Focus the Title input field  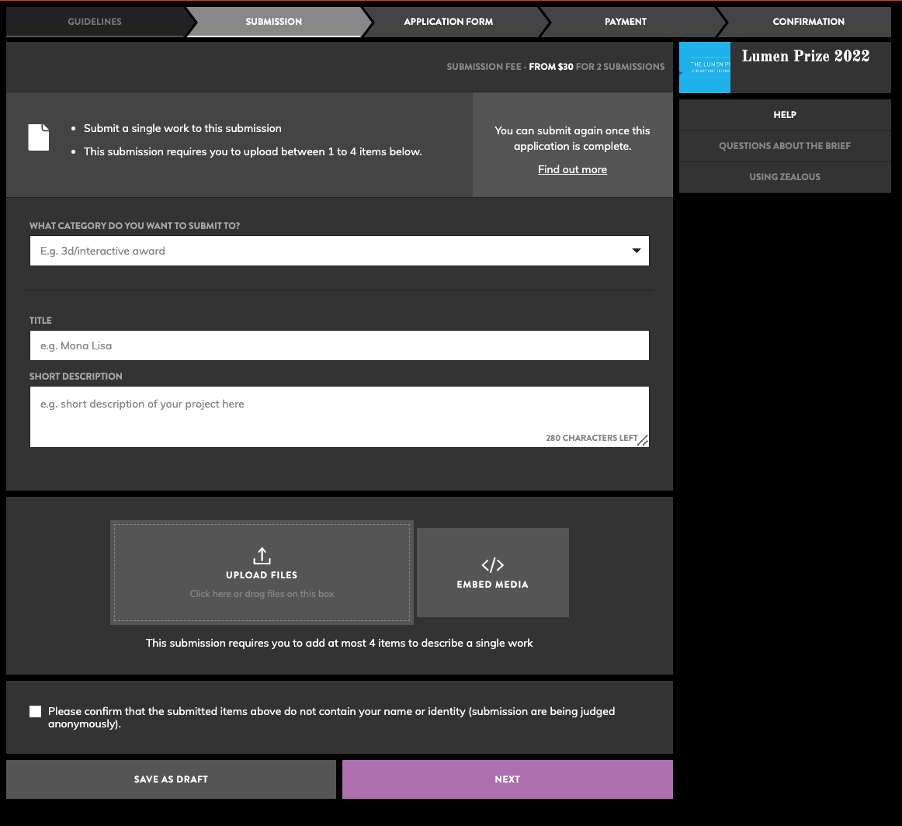click(x=339, y=346)
